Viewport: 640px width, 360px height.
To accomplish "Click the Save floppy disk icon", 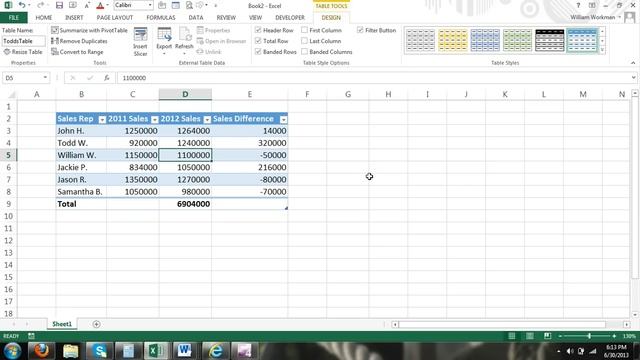I will tap(59, 5).
